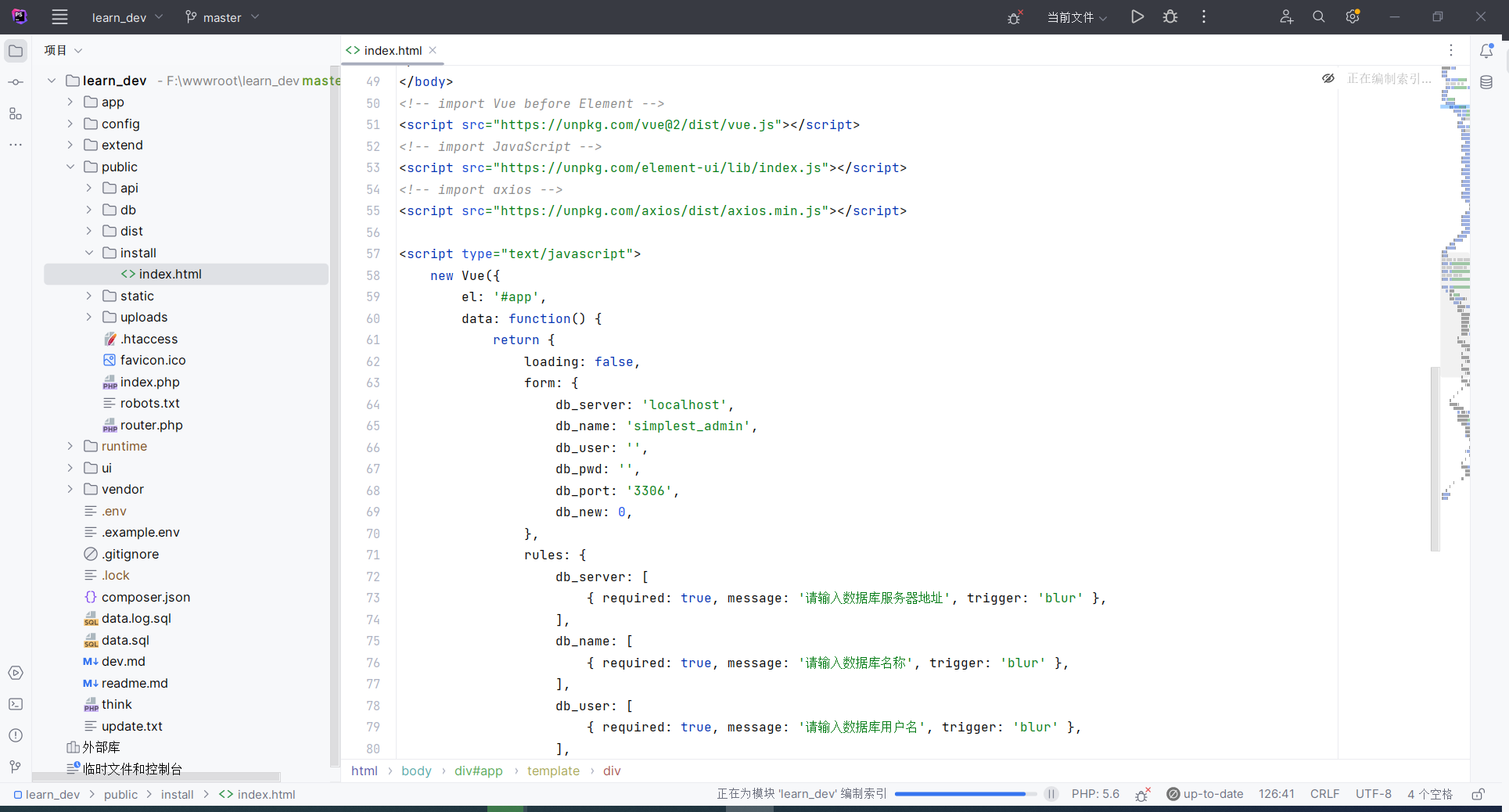This screenshot has width=1509, height=812.
Task: Open the Problems tool window icon
Action: pos(16,735)
